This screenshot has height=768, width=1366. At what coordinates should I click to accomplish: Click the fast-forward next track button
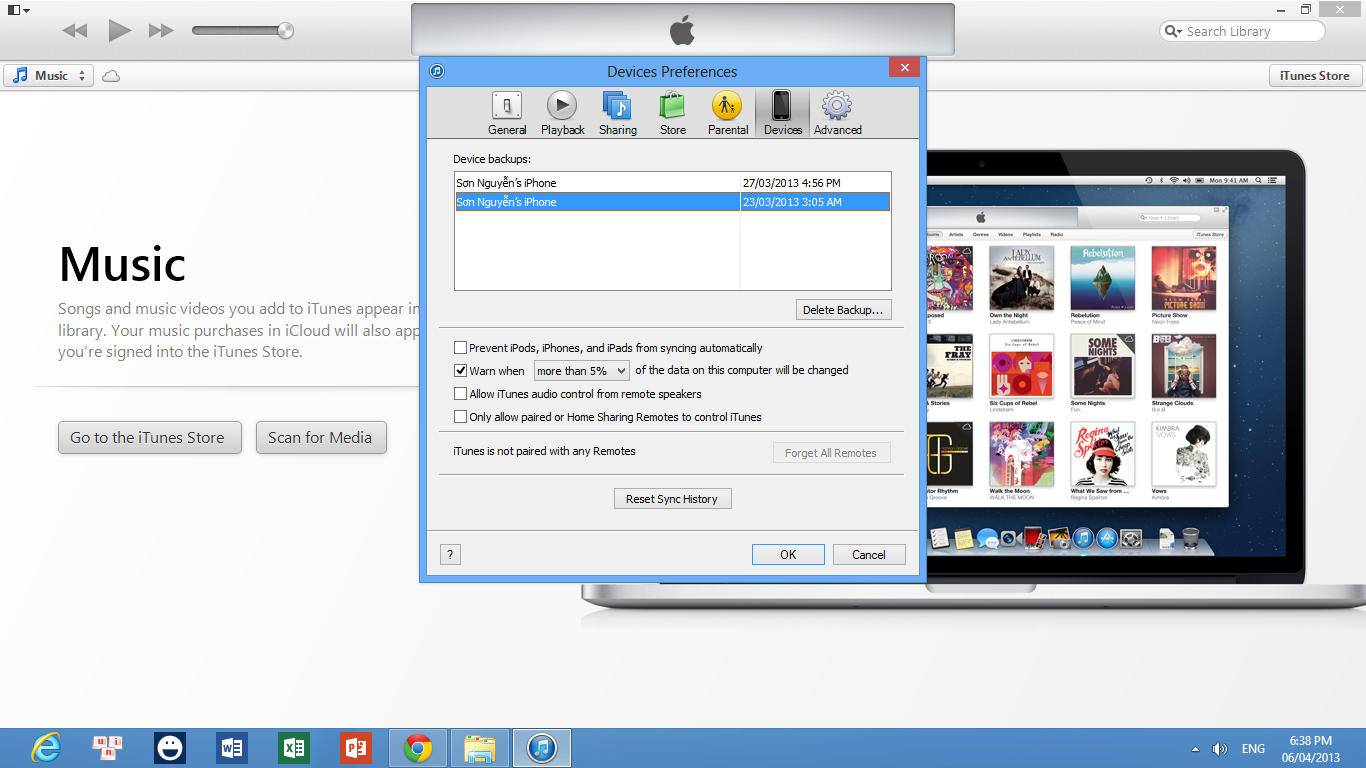pos(161,31)
